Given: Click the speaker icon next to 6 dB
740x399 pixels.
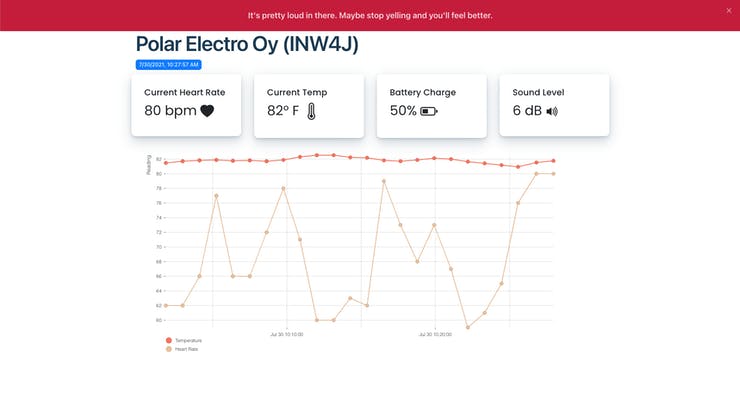Looking at the screenshot, I should [552, 111].
